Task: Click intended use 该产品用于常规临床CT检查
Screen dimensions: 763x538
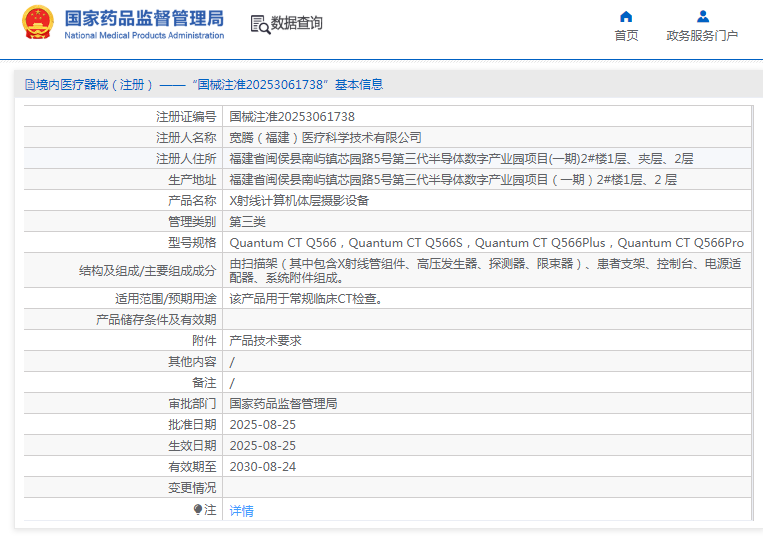Action: (x=307, y=299)
